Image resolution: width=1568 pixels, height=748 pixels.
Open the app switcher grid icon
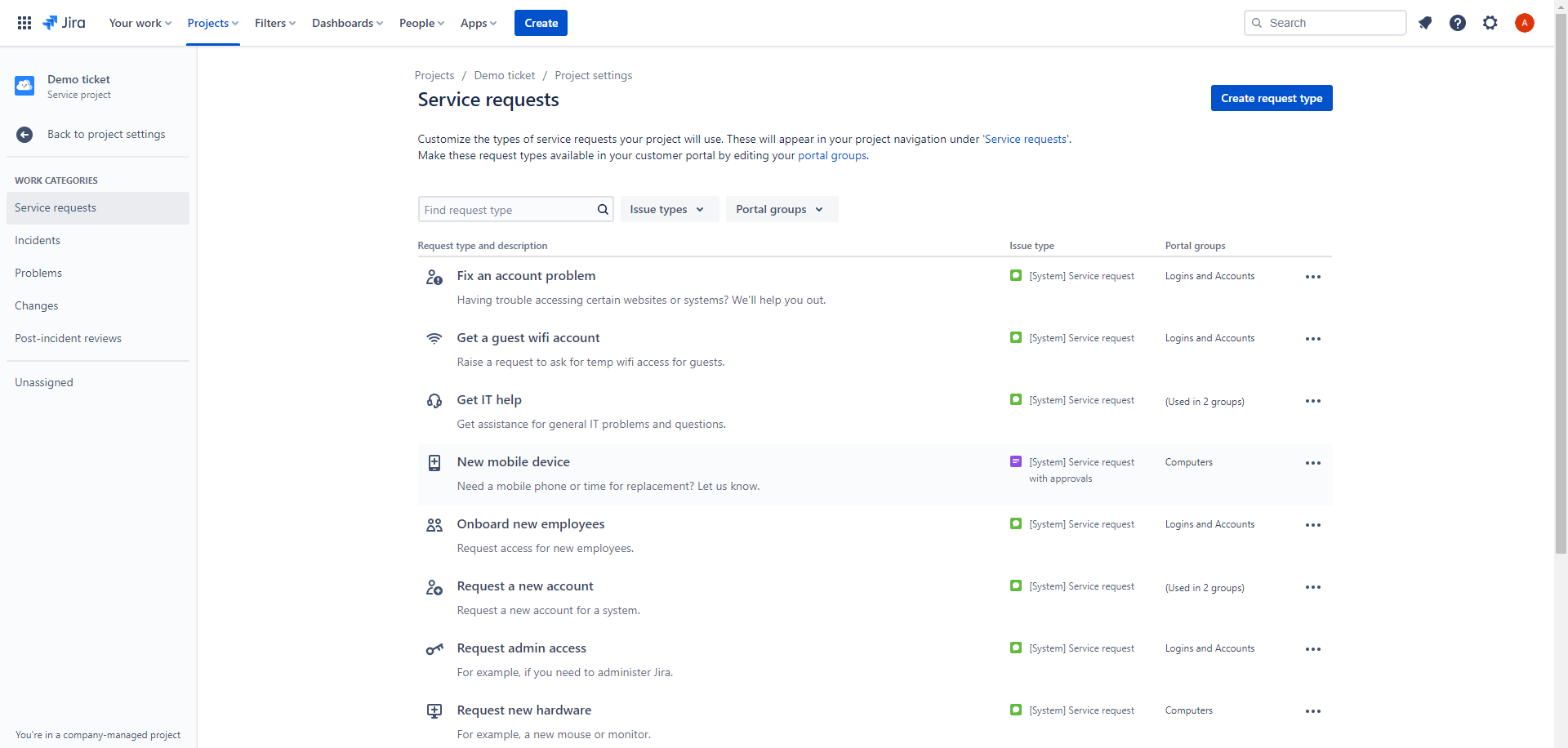[24, 23]
